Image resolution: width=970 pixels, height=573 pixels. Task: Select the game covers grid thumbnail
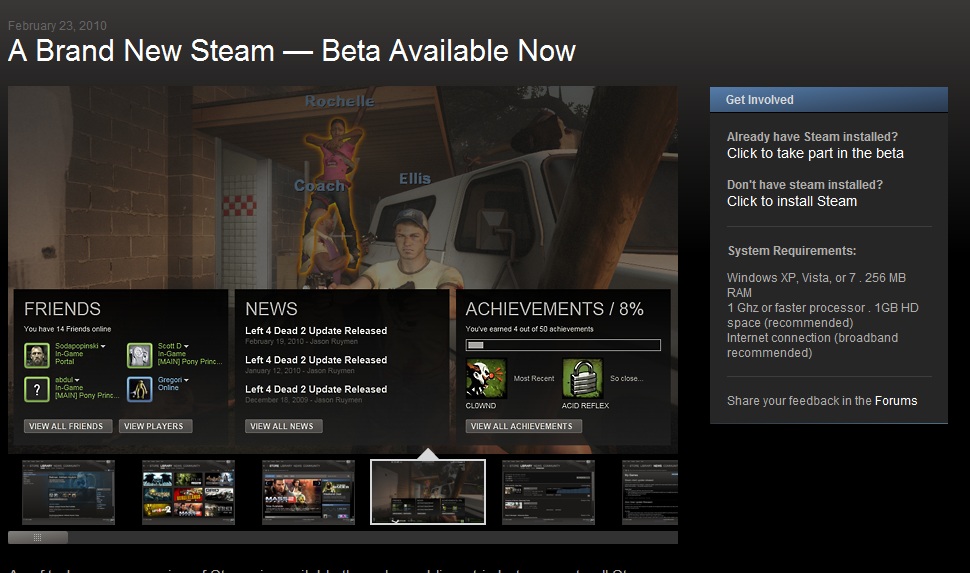click(x=188, y=492)
